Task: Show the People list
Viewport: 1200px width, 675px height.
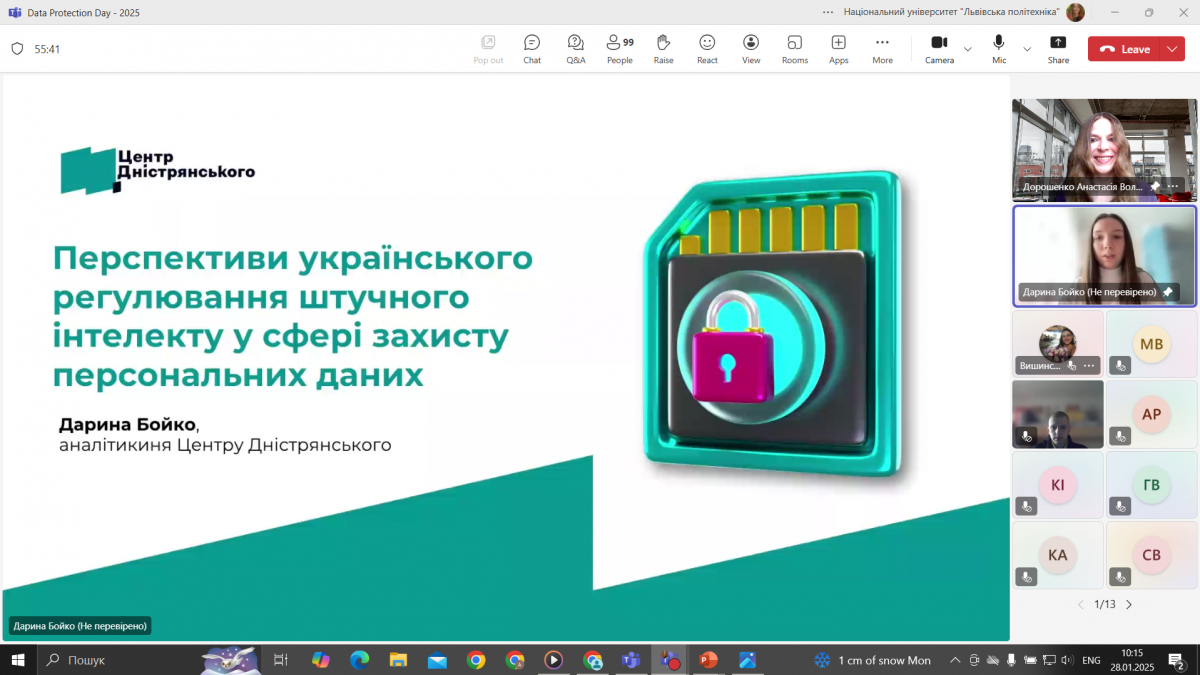Action: 619,47
